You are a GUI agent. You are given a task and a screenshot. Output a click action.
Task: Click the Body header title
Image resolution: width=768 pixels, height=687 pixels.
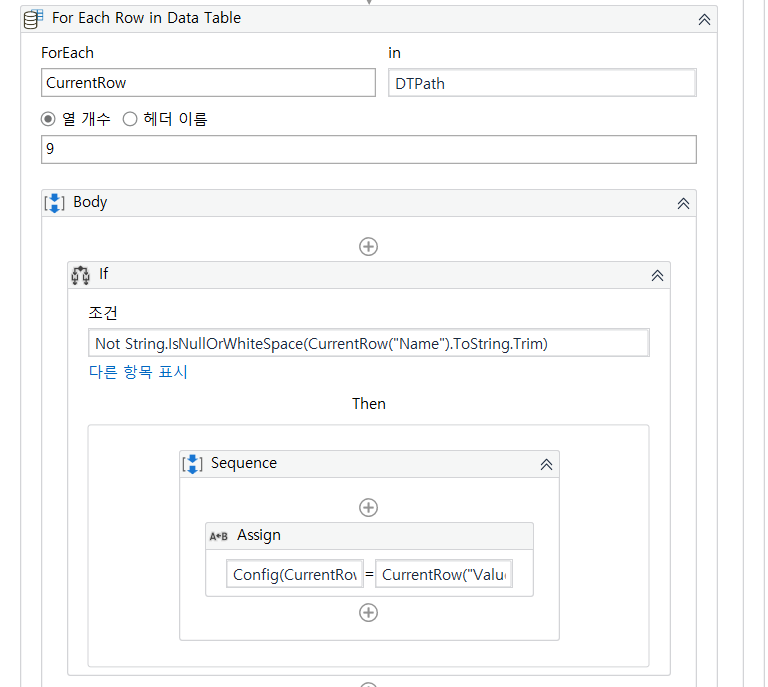pyautogui.click(x=90, y=202)
